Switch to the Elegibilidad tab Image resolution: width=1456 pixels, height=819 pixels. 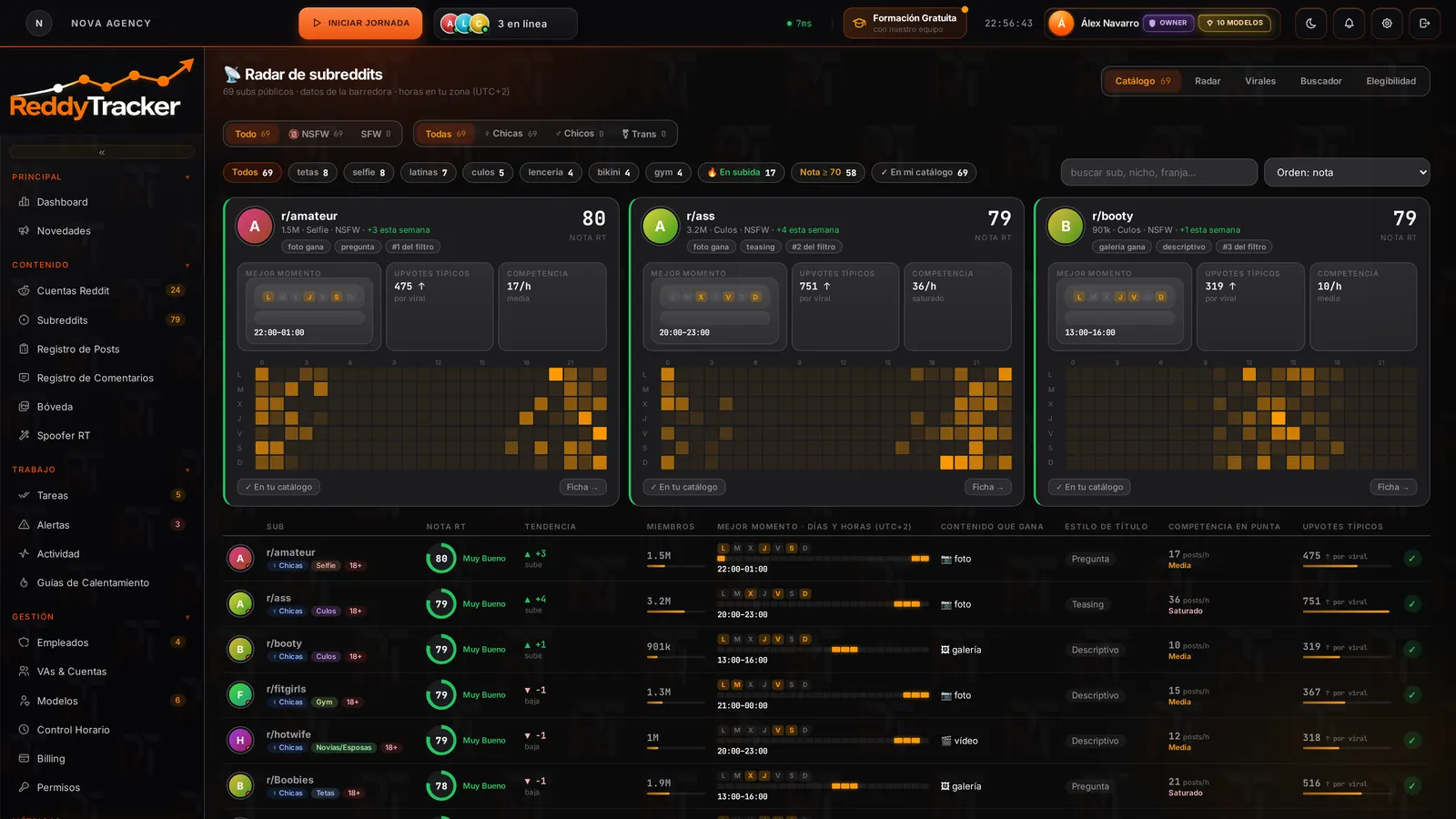tap(1390, 81)
